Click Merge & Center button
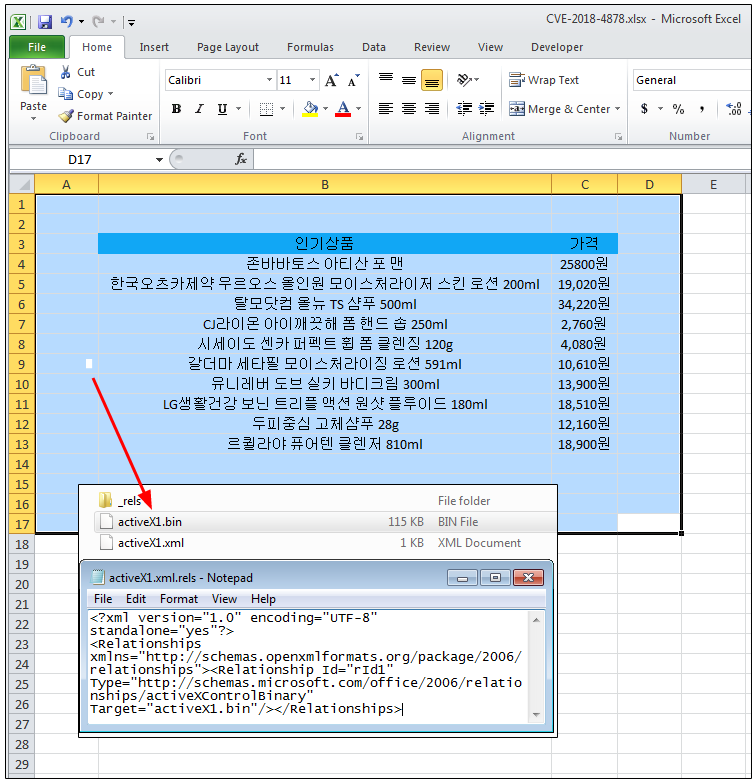756x783 pixels. [559, 109]
